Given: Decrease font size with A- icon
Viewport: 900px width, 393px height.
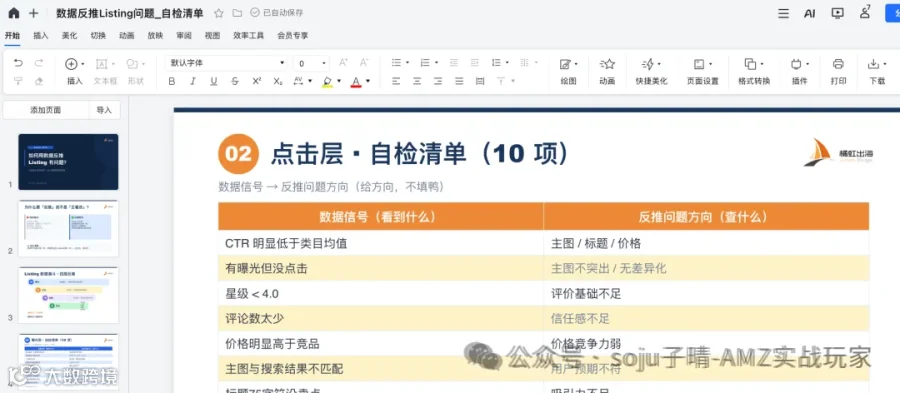Looking at the screenshot, I should [x=364, y=63].
